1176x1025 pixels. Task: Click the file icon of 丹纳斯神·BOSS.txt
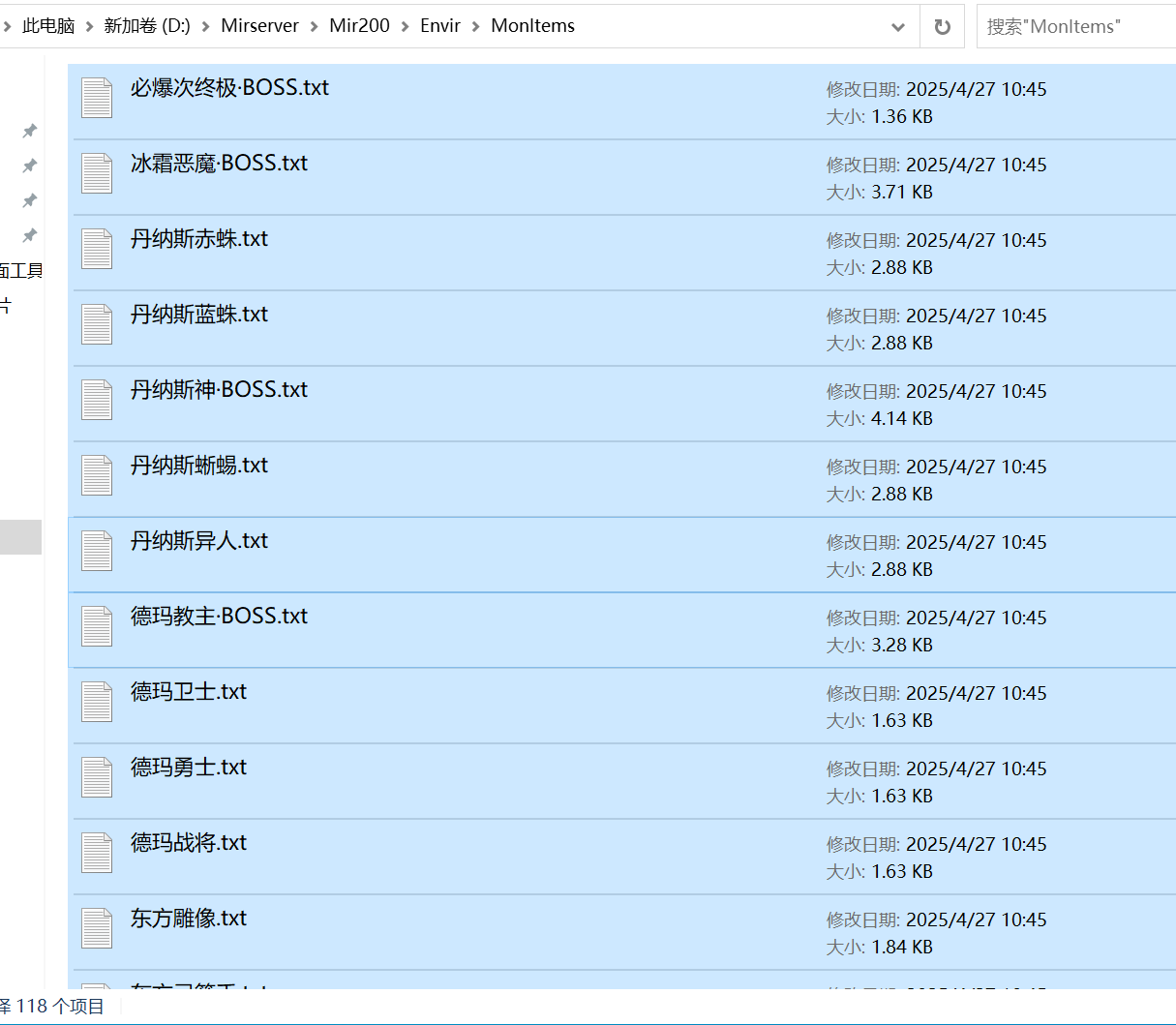click(x=97, y=400)
